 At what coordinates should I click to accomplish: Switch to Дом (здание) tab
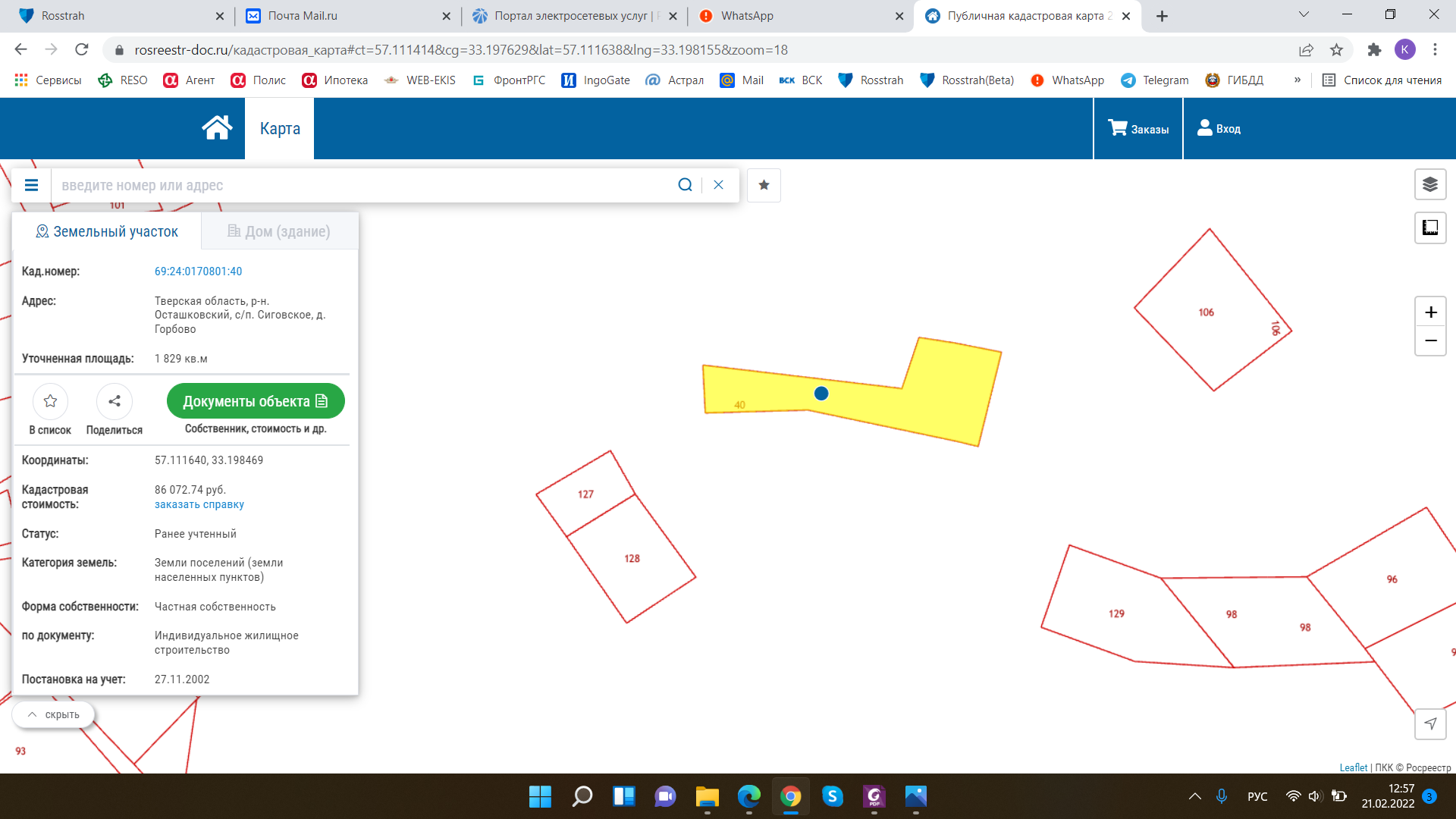[x=279, y=231]
